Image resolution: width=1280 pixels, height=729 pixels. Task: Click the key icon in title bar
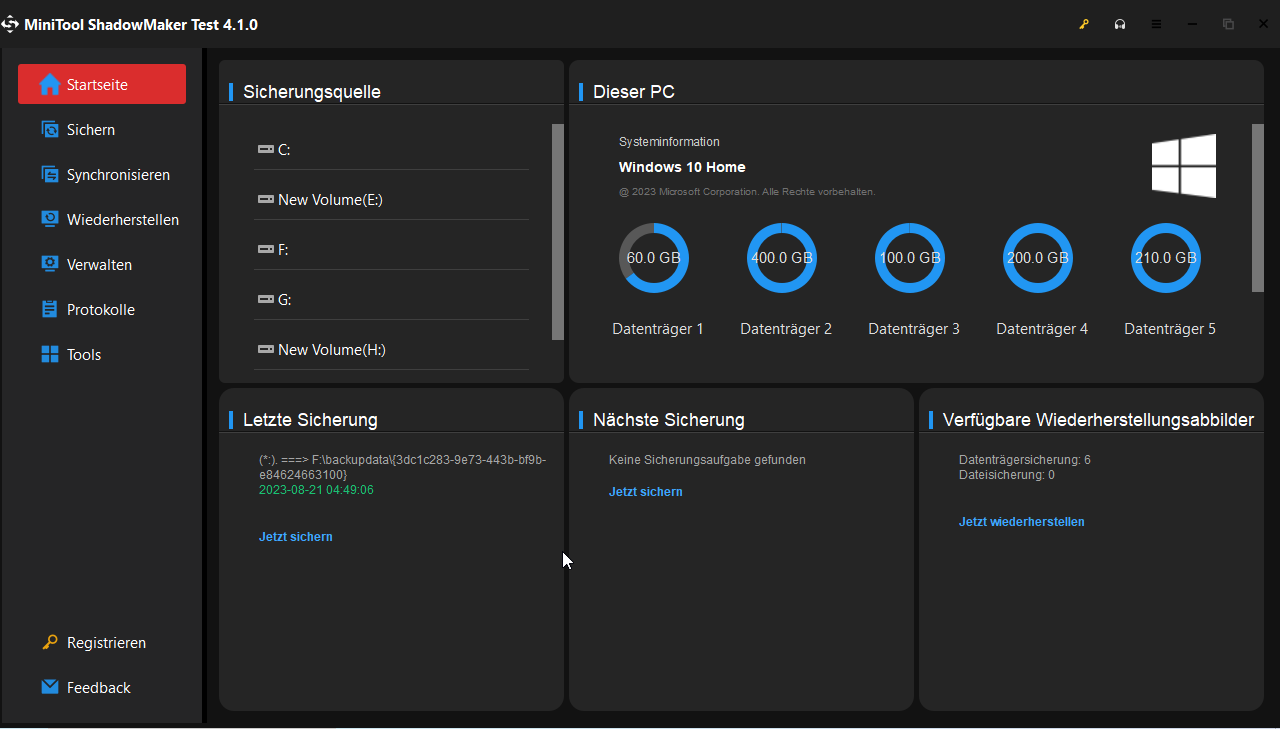pos(1084,24)
